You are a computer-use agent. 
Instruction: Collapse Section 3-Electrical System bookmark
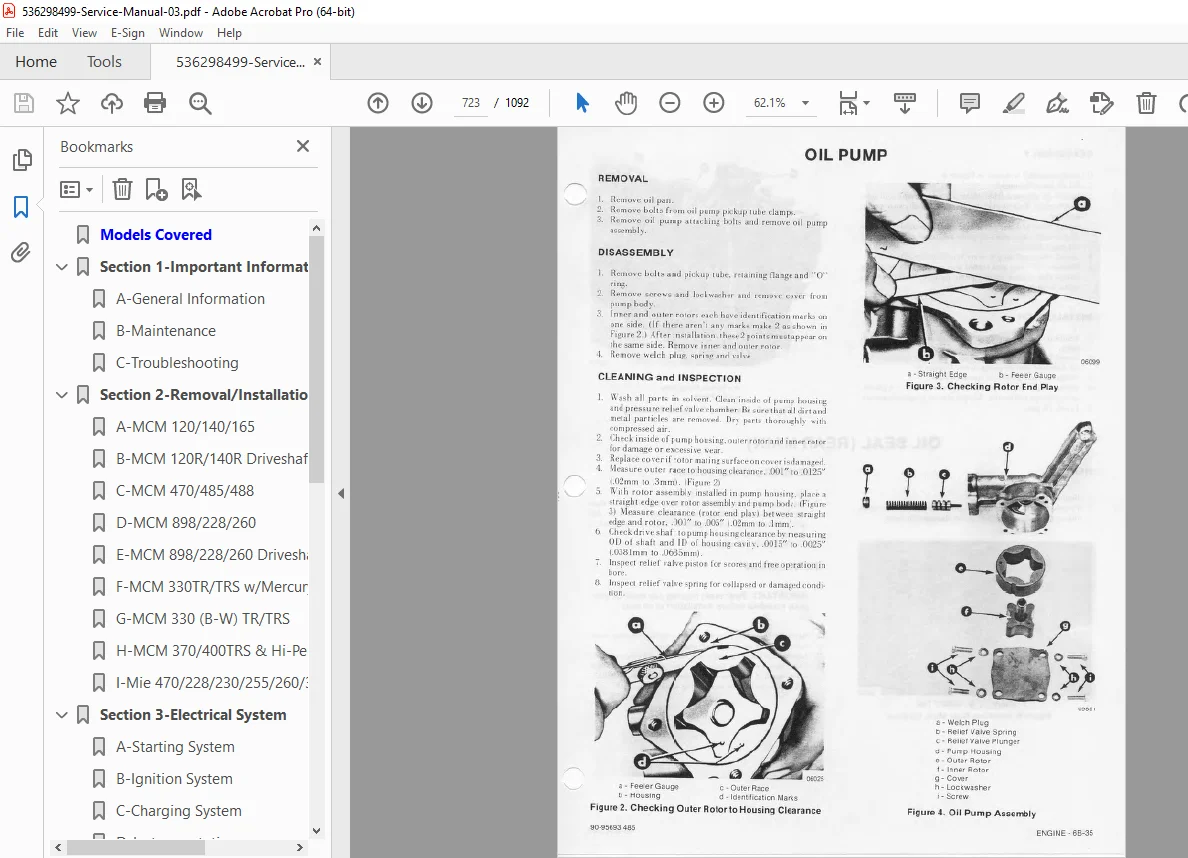tap(62, 715)
